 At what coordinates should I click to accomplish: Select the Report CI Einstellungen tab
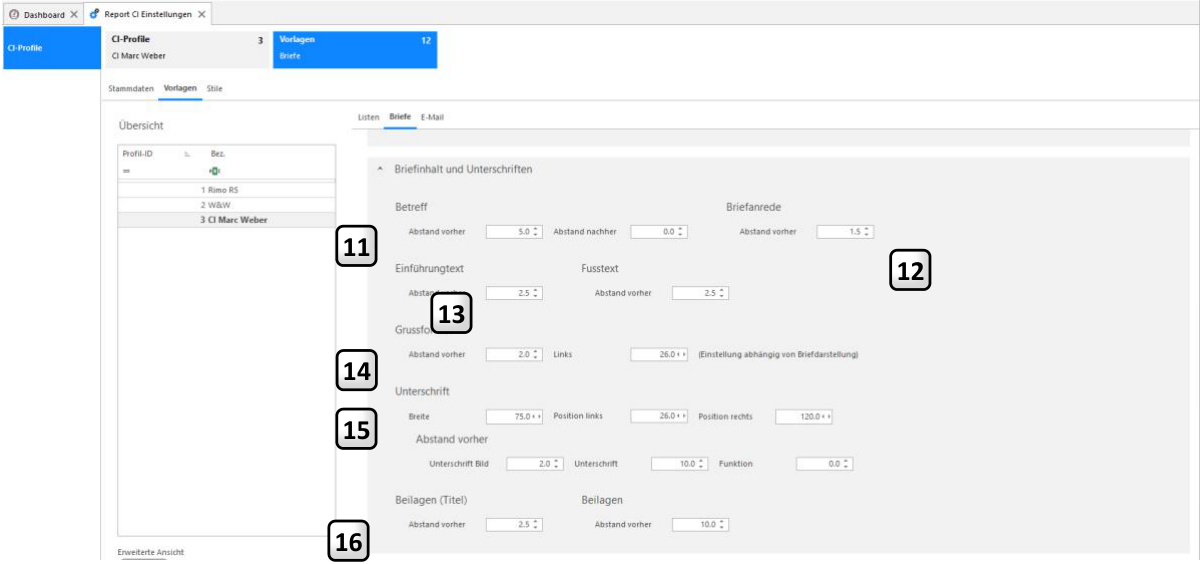click(x=148, y=14)
